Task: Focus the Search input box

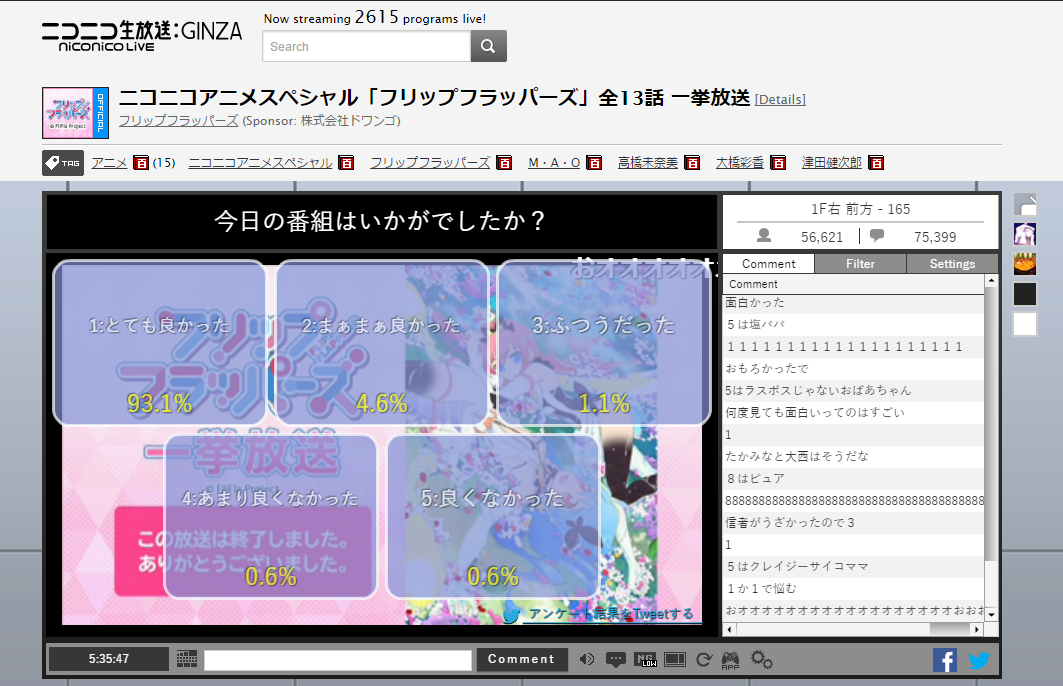Action: point(367,46)
